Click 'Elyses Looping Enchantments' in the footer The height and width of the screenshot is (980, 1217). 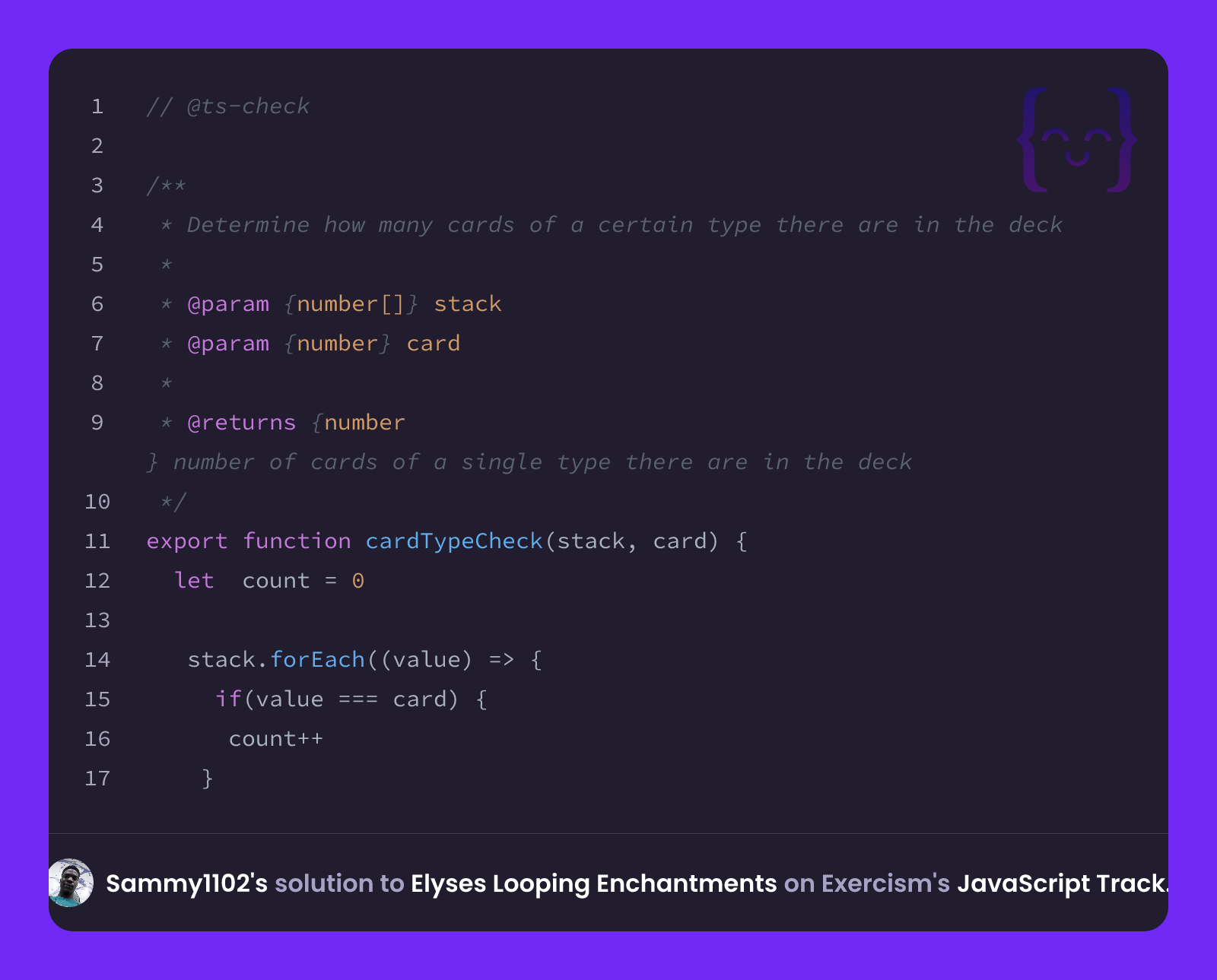coord(594,883)
